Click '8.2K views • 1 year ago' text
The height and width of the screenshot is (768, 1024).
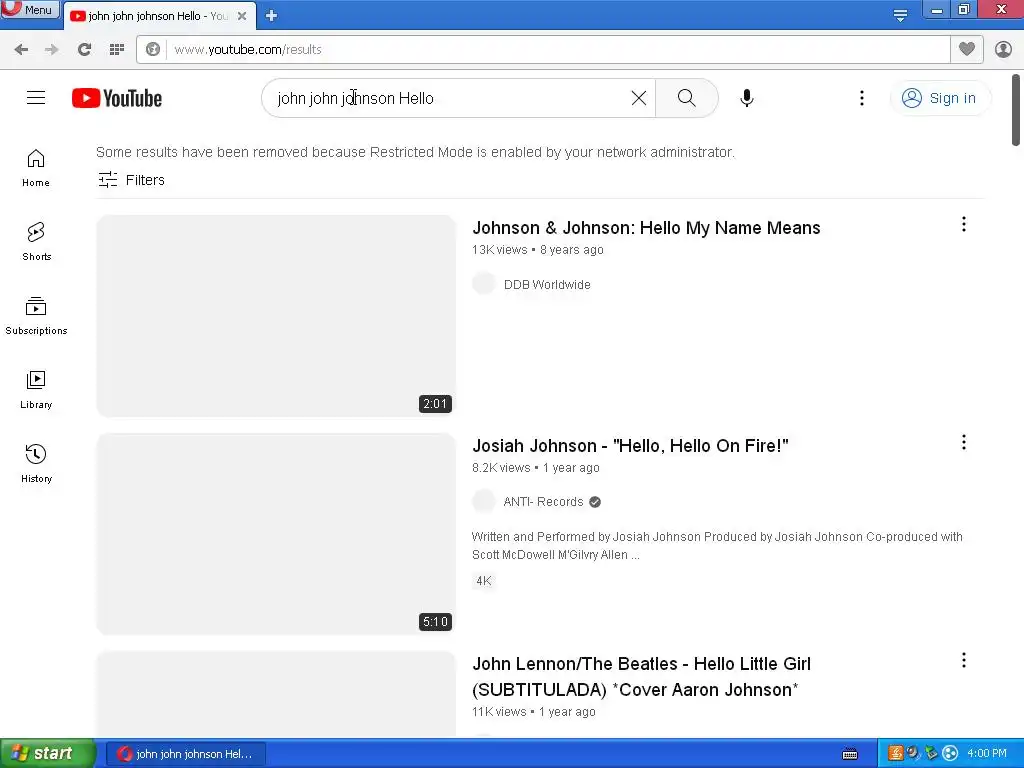536,468
